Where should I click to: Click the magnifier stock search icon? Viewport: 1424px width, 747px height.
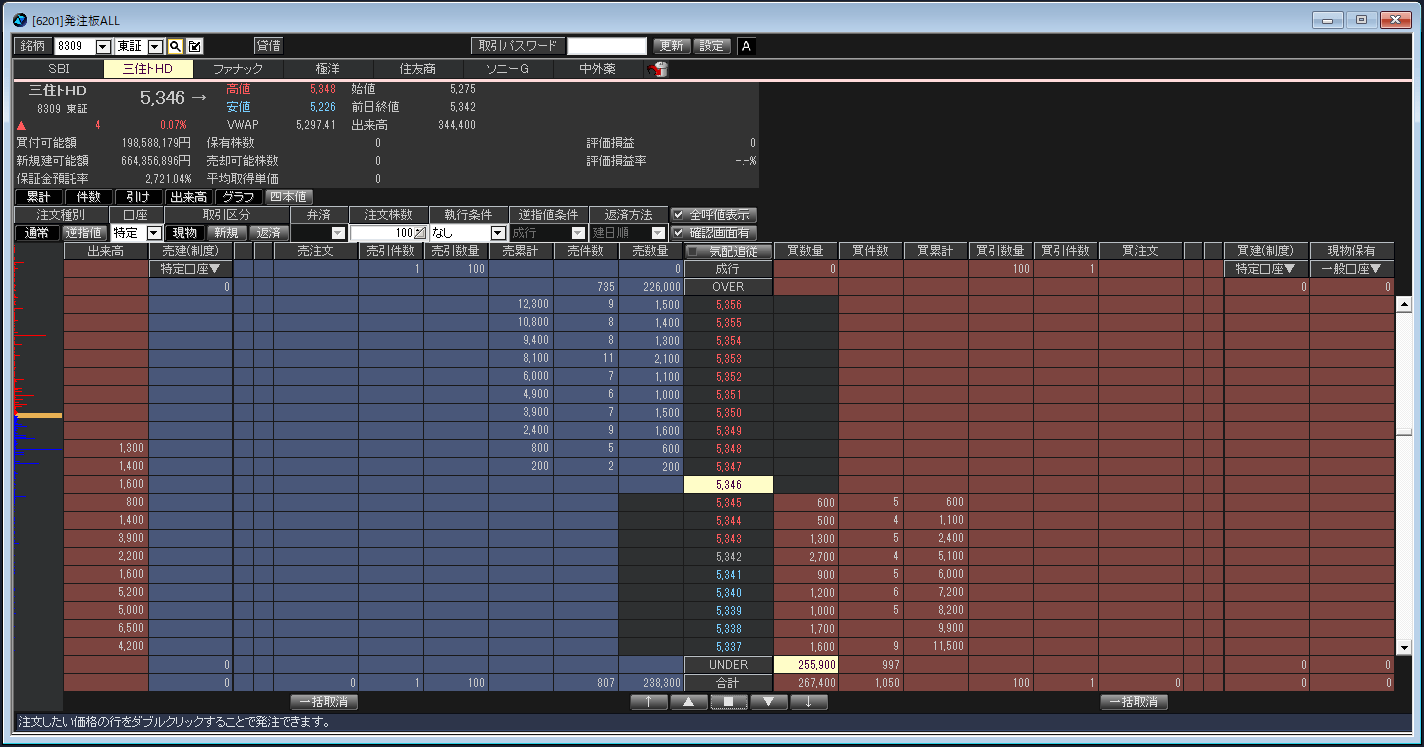pos(175,46)
